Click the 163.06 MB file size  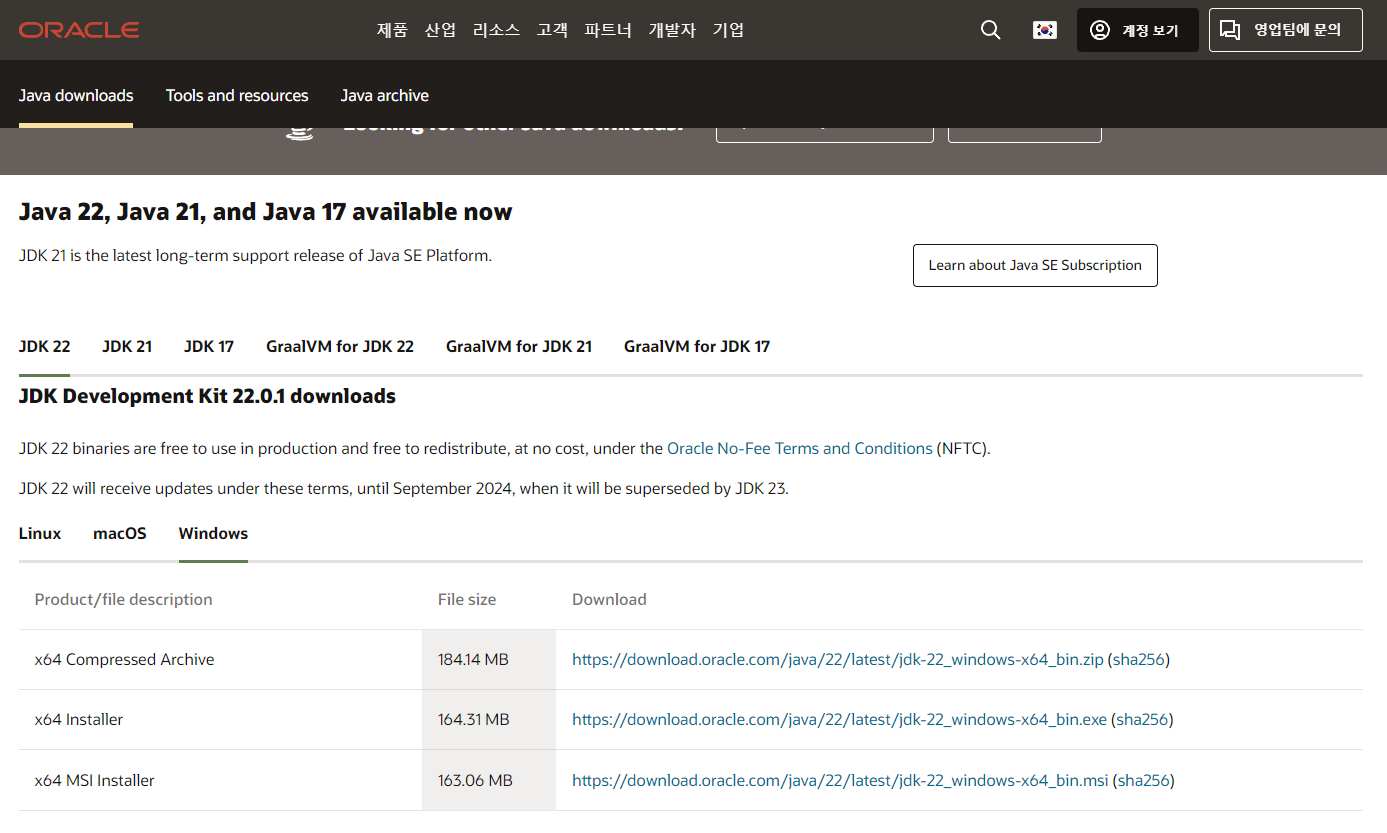(475, 780)
